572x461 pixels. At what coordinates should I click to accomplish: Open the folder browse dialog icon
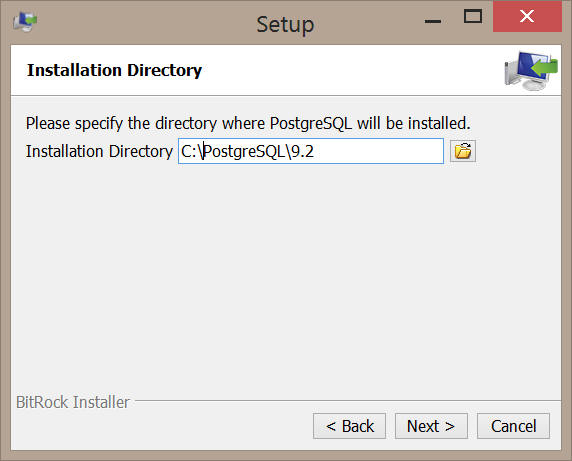click(x=463, y=151)
